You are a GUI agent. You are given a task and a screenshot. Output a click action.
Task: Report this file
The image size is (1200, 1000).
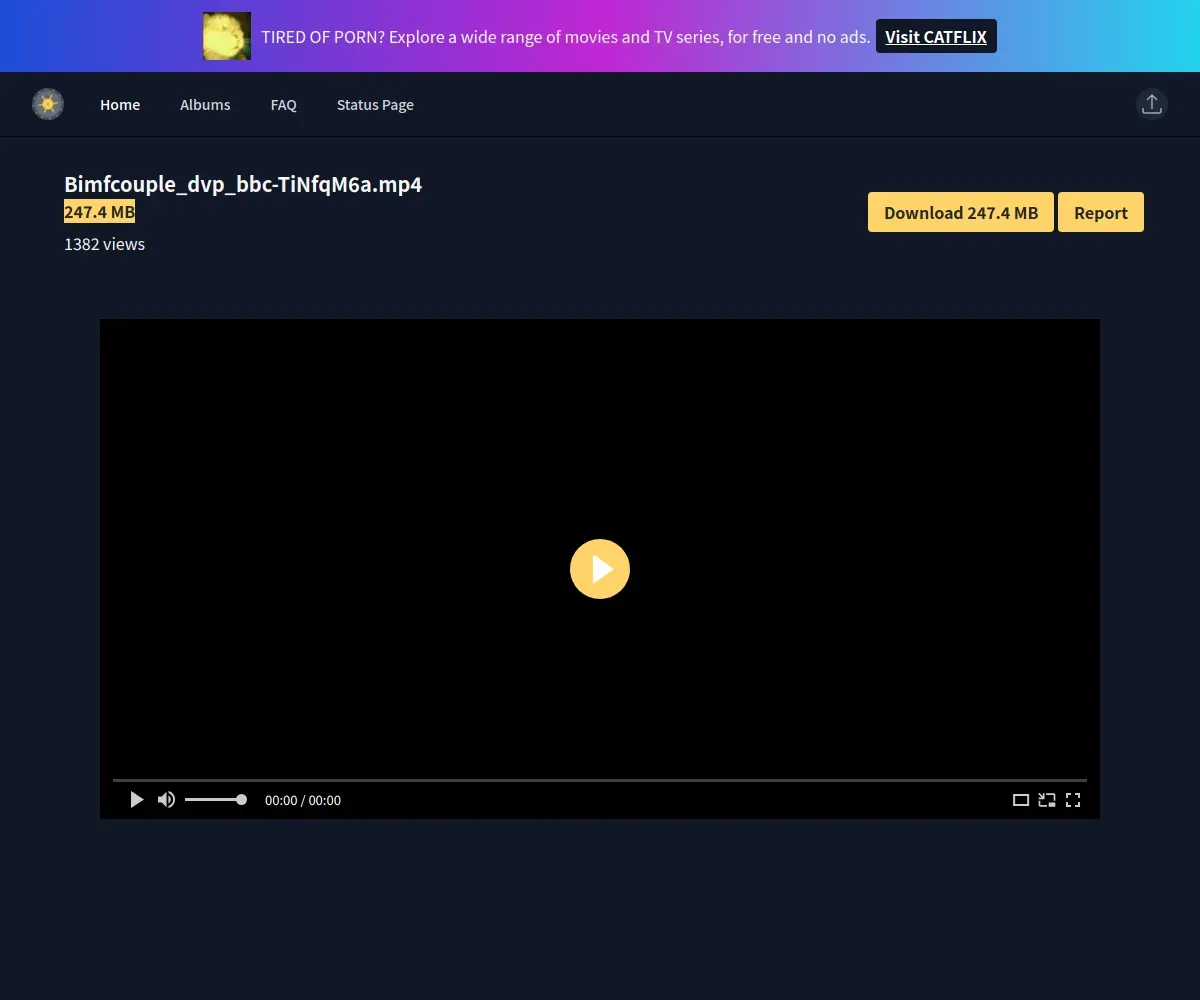click(x=1101, y=212)
